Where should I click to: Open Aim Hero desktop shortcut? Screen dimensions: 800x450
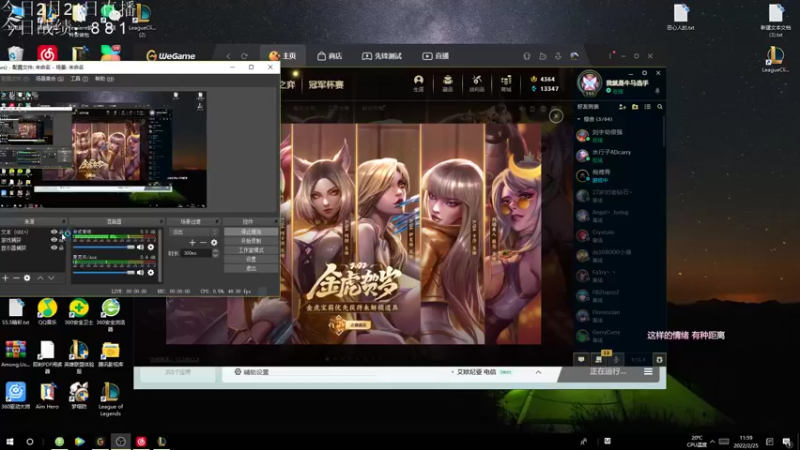click(x=47, y=396)
